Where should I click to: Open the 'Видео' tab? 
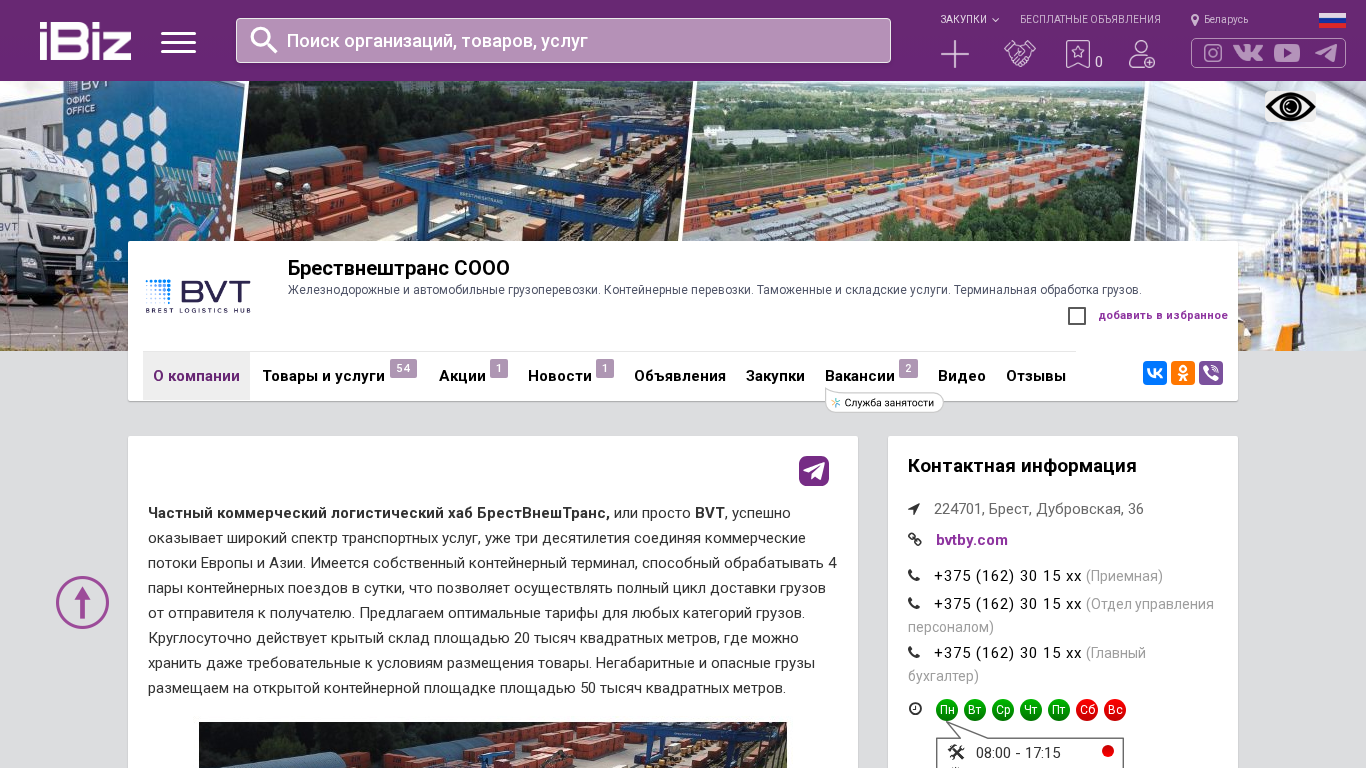pos(962,376)
